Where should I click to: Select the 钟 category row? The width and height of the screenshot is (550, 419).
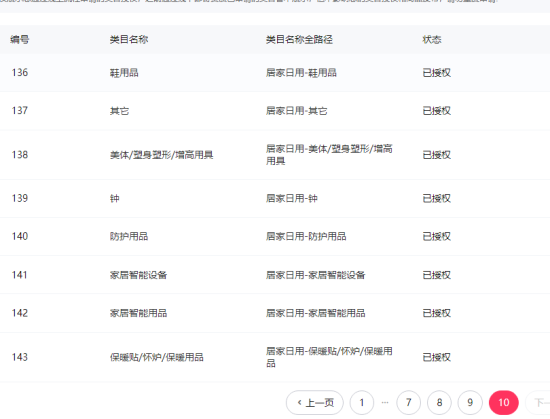pyautogui.click(x=275, y=198)
